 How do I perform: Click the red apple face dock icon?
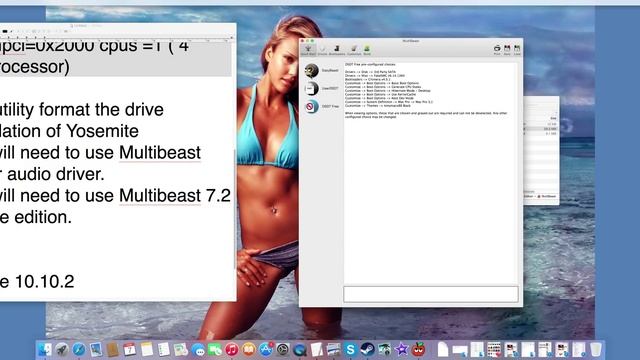coord(418,349)
